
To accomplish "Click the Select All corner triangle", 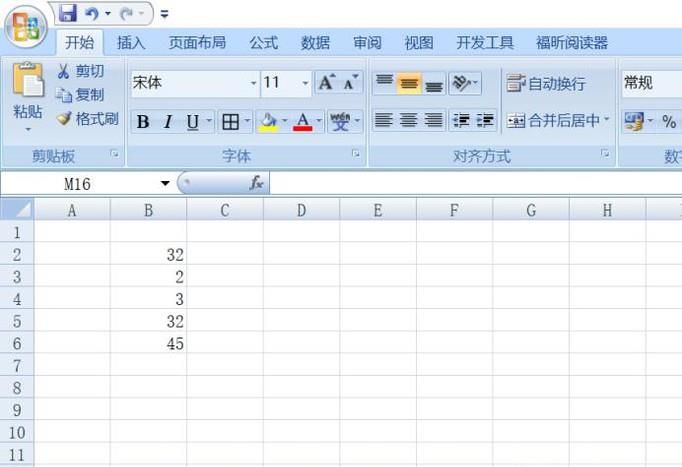I will point(17,210).
